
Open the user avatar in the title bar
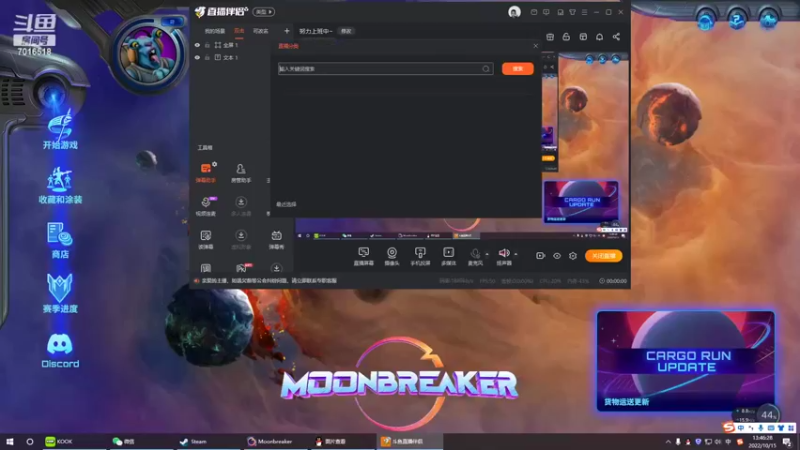[x=514, y=12]
